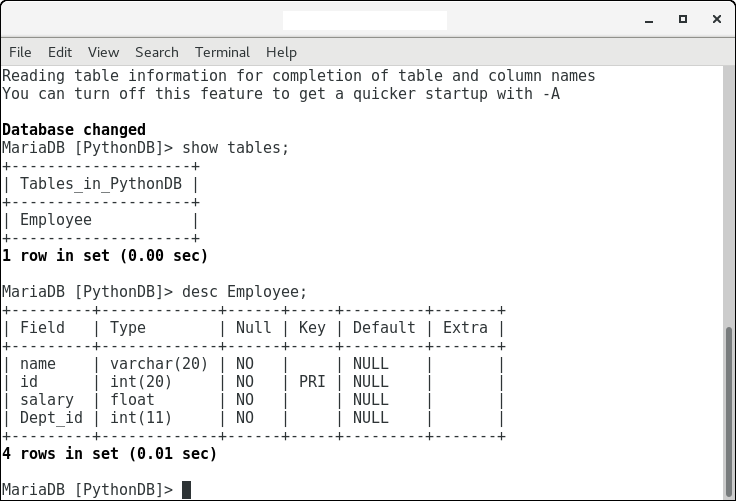
Task: Click the Dept_id field name
Action: click(x=51, y=418)
